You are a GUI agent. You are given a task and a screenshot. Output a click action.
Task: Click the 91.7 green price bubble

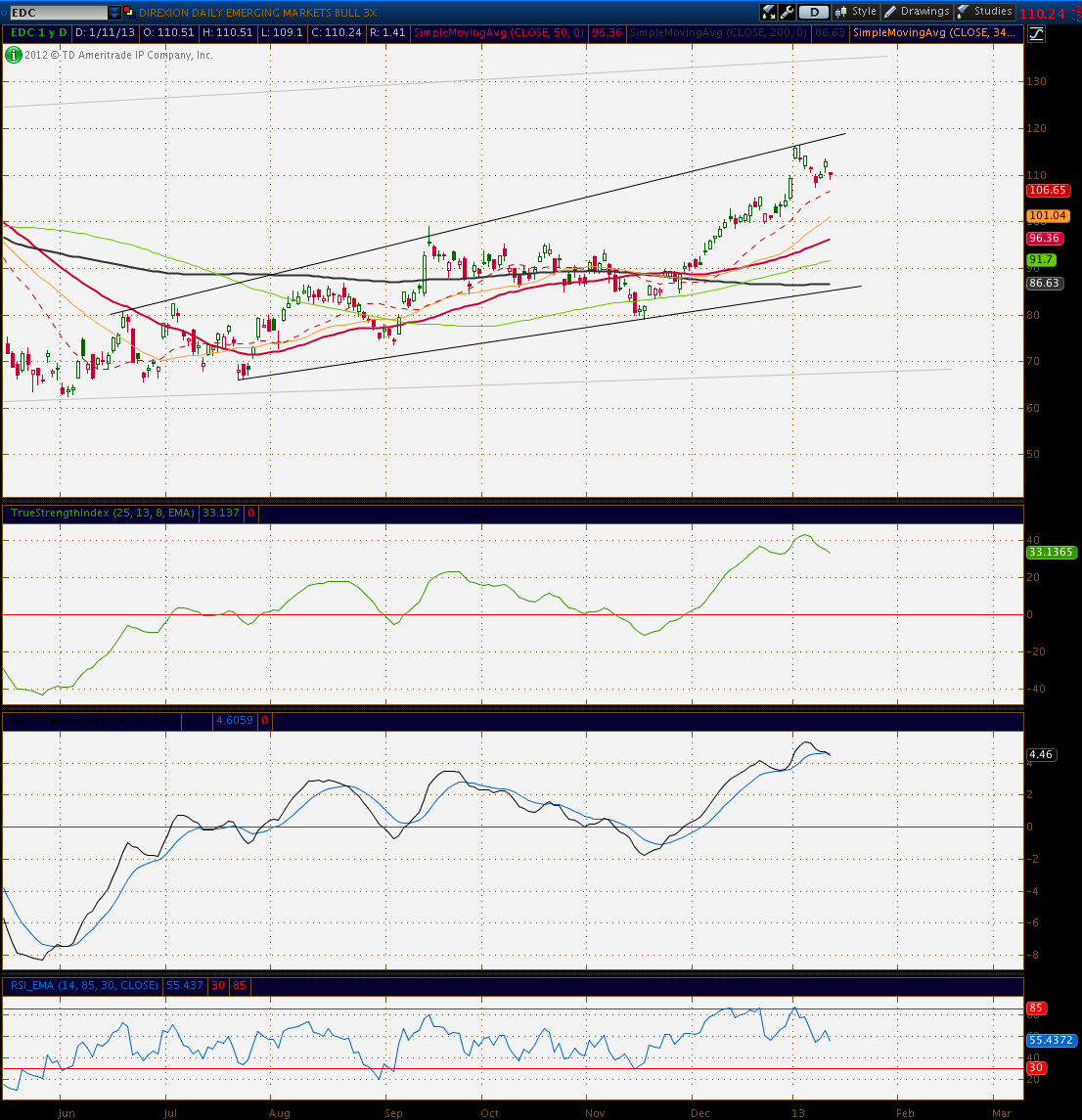click(1041, 259)
